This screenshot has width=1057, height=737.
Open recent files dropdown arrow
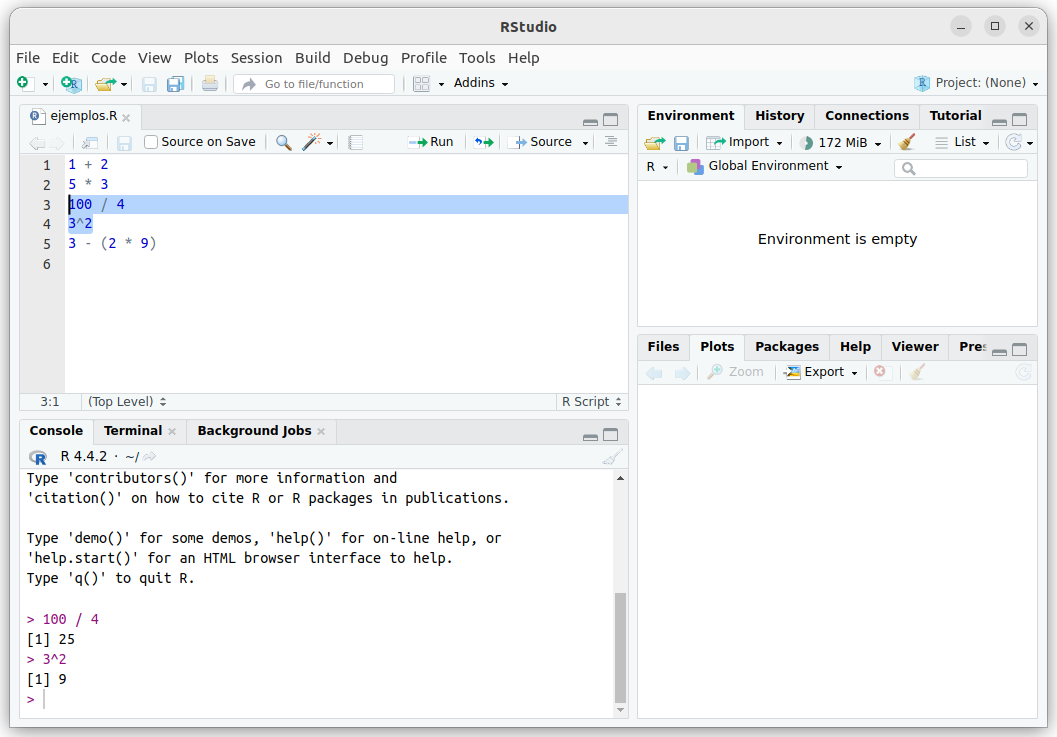click(x=124, y=84)
